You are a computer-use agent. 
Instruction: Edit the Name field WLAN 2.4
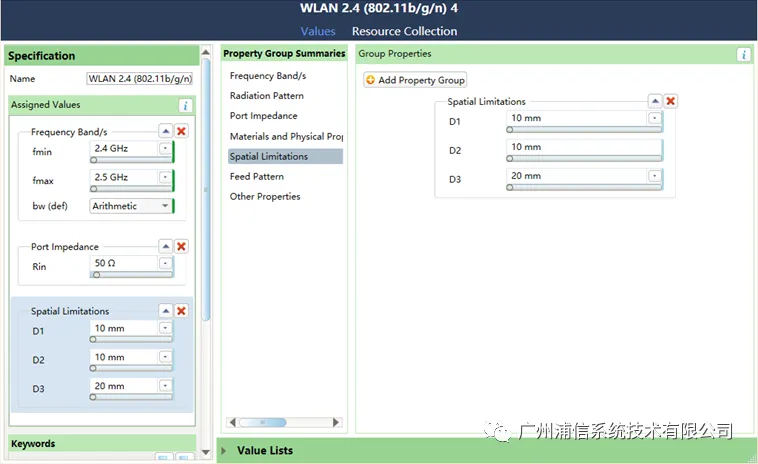tap(140, 78)
